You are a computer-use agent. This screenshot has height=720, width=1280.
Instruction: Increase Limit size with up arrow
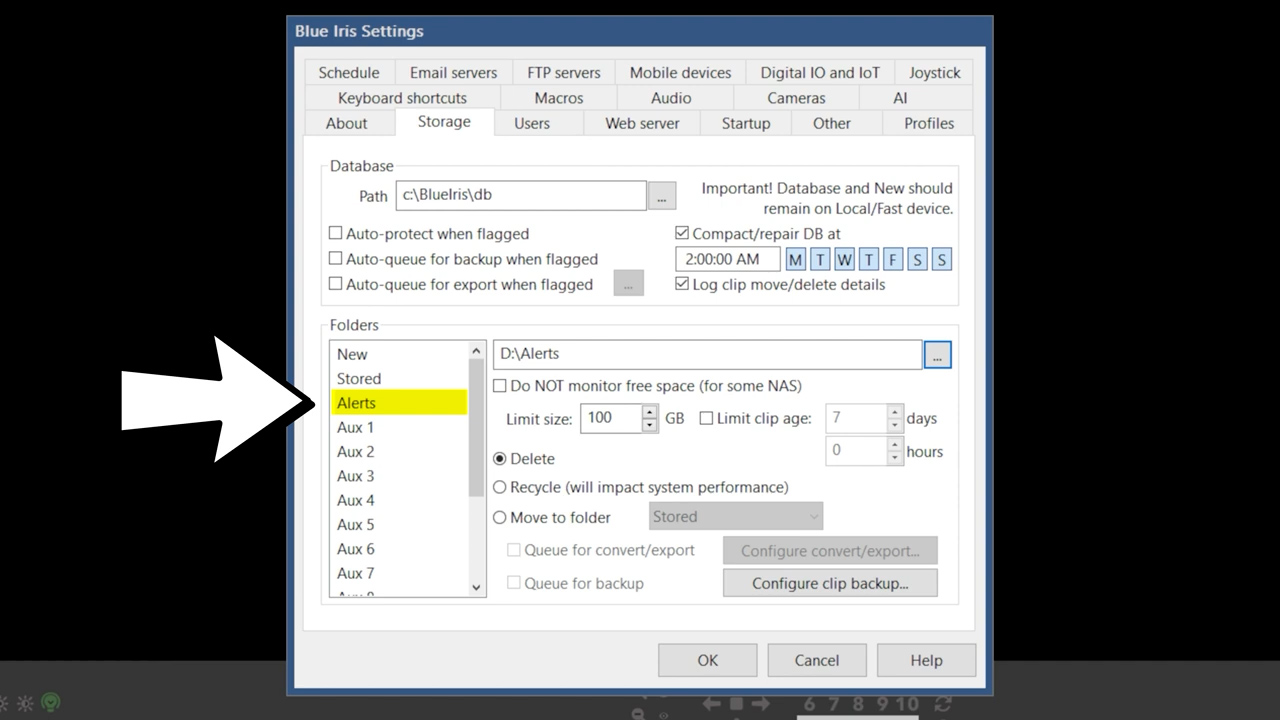pos(650,412)
